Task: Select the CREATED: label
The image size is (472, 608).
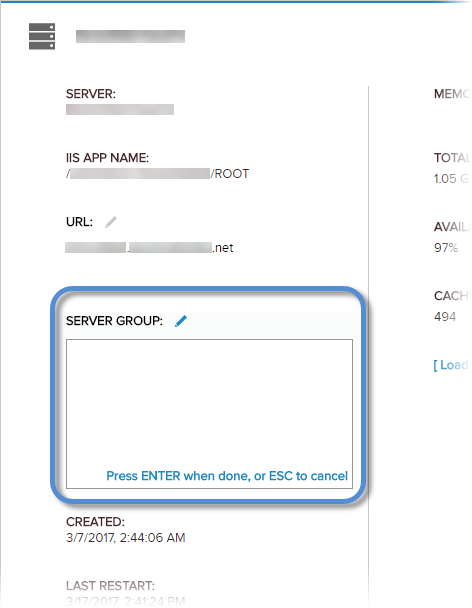Action: tap(95, 522)
